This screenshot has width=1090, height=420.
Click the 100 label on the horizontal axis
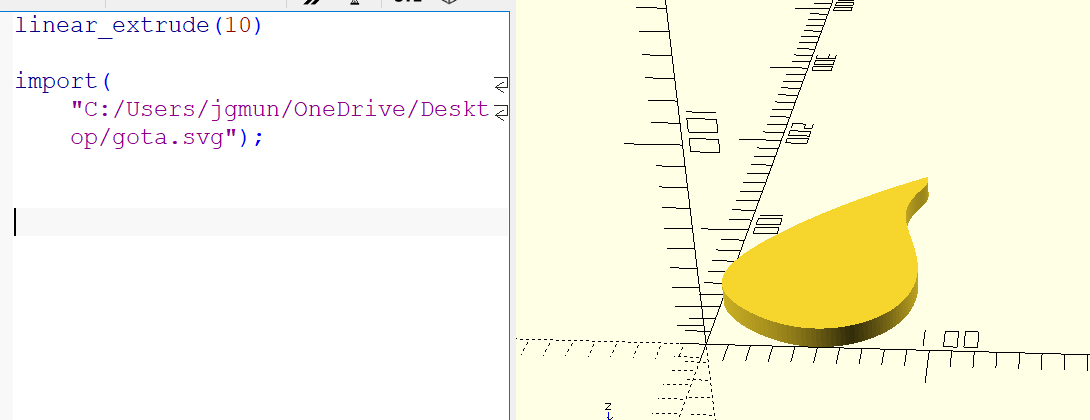point(948,340)
